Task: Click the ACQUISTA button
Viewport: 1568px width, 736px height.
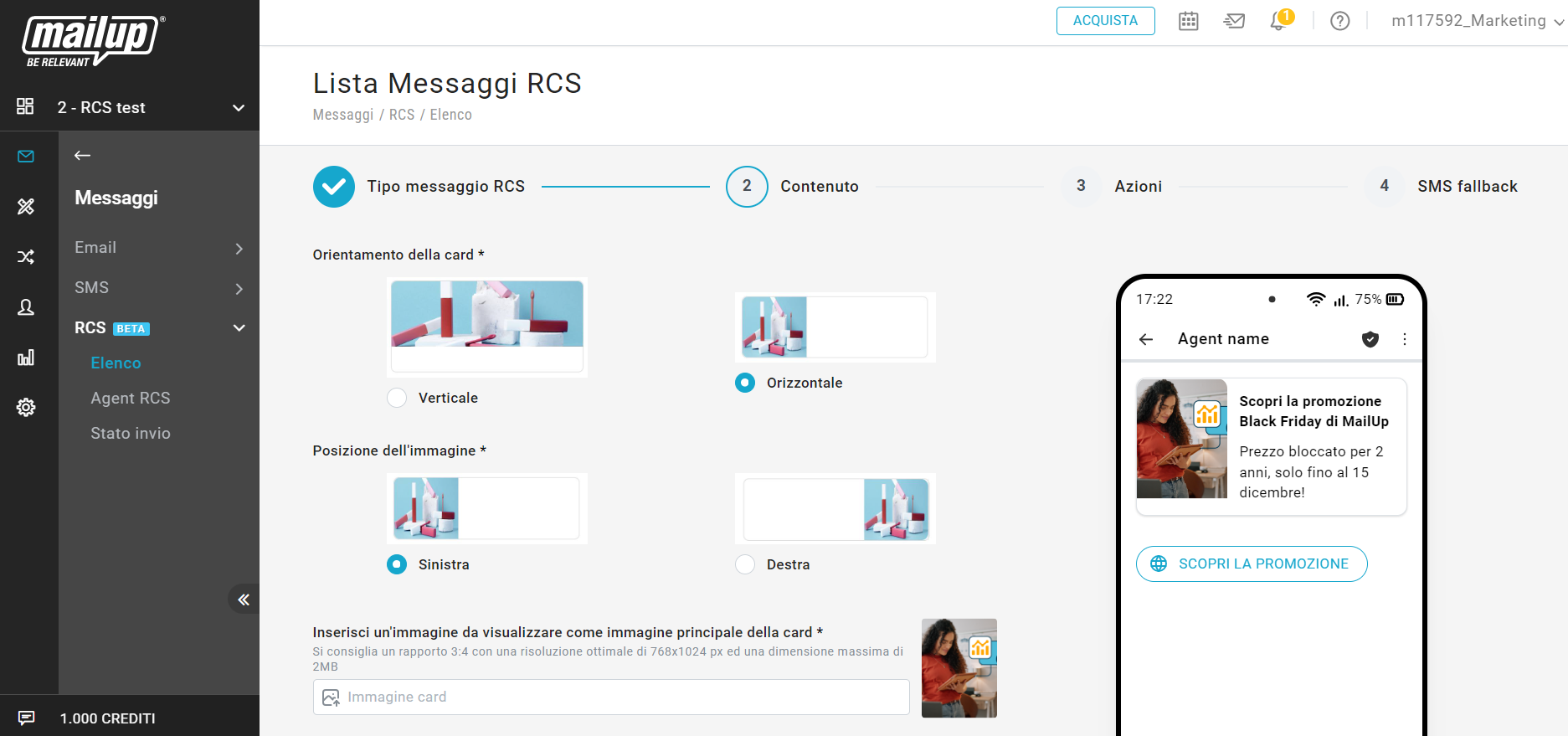Action: click(x=1105, y=21)
